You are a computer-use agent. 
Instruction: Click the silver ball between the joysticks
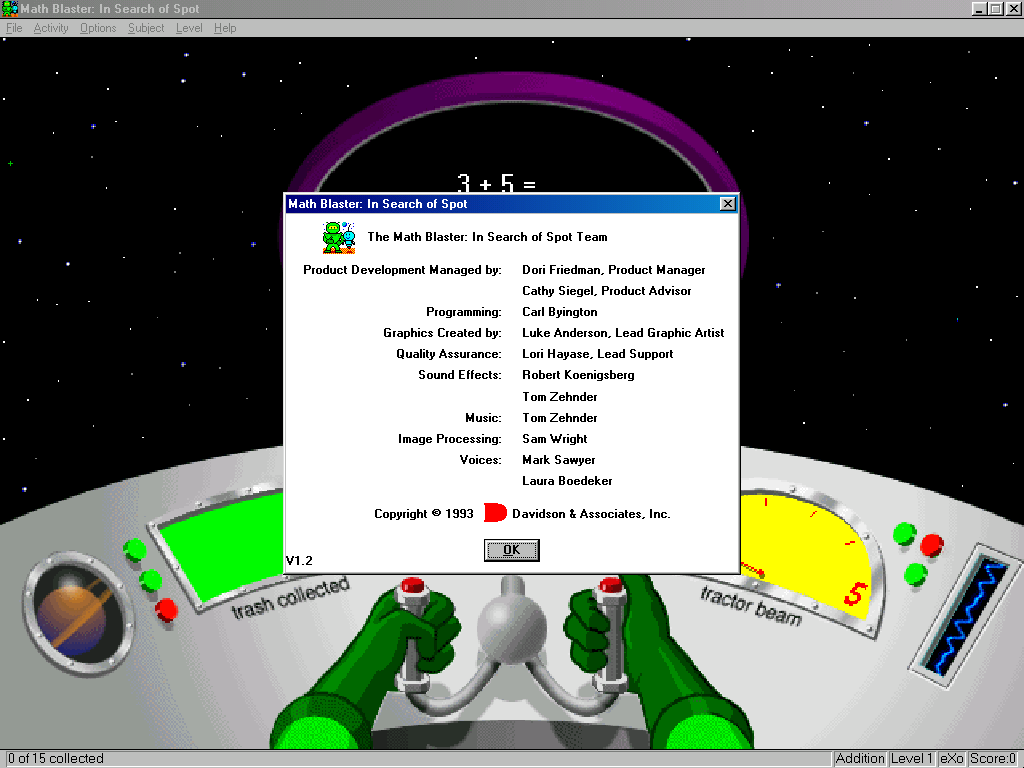pos(511,627)
